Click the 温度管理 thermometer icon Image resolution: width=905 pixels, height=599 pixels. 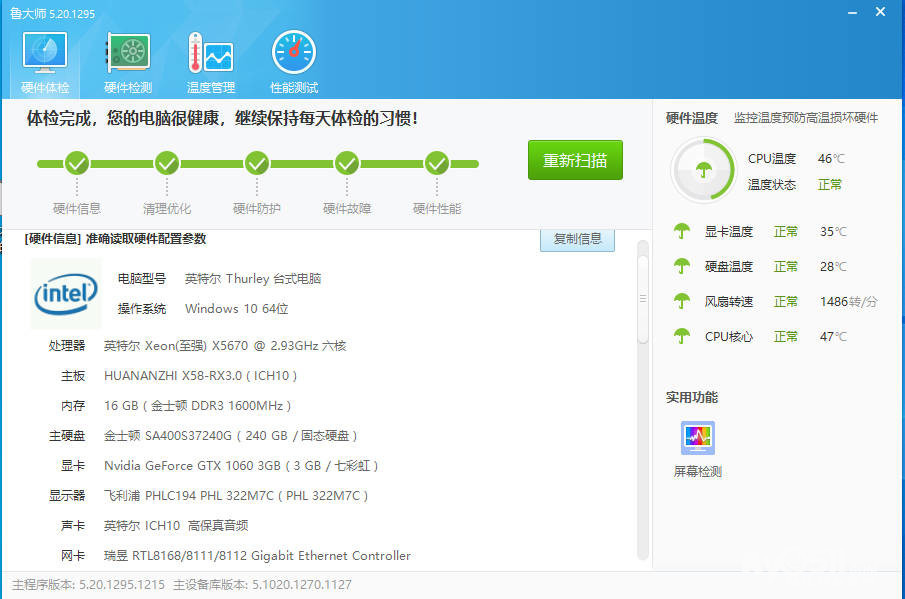[x=210, y=62]
